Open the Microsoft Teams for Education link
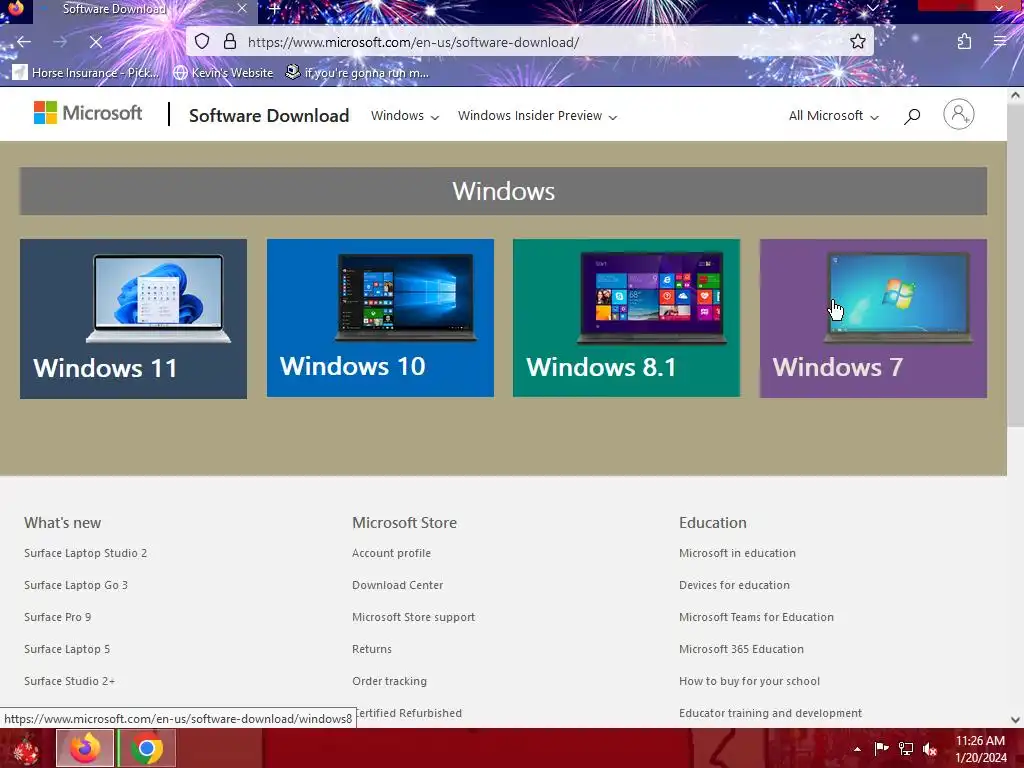1024x768 pixels. click(x=756, y=617)
